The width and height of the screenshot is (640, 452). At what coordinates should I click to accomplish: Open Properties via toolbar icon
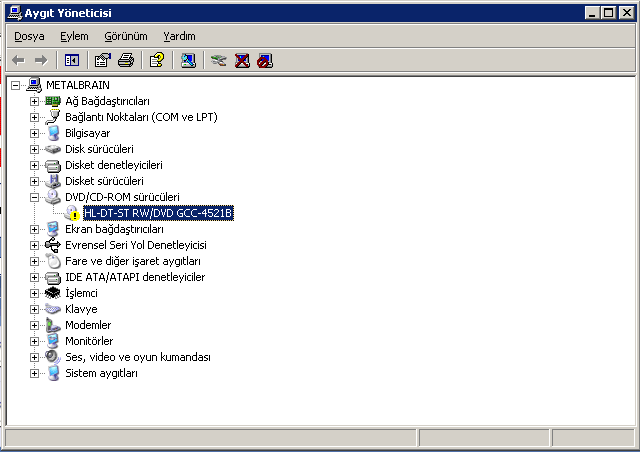tap(103, 60)
